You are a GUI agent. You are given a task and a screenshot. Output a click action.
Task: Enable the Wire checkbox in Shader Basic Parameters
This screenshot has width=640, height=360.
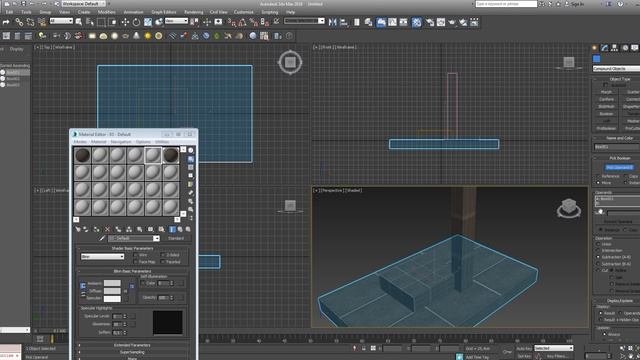[x=136, y=255]
